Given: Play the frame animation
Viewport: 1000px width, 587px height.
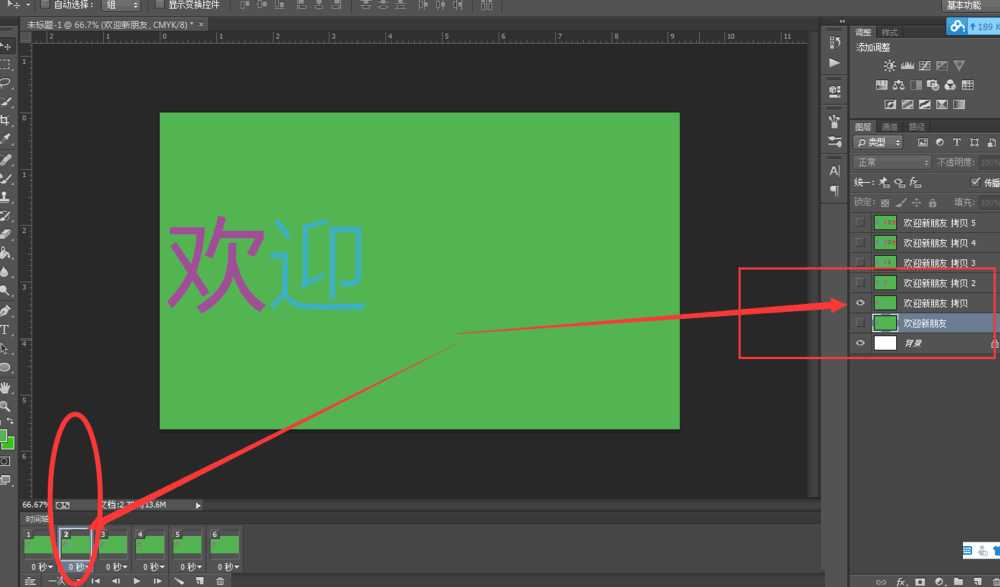Looking at the screenshot, I should pyautogui.click(x=136, y=580).
